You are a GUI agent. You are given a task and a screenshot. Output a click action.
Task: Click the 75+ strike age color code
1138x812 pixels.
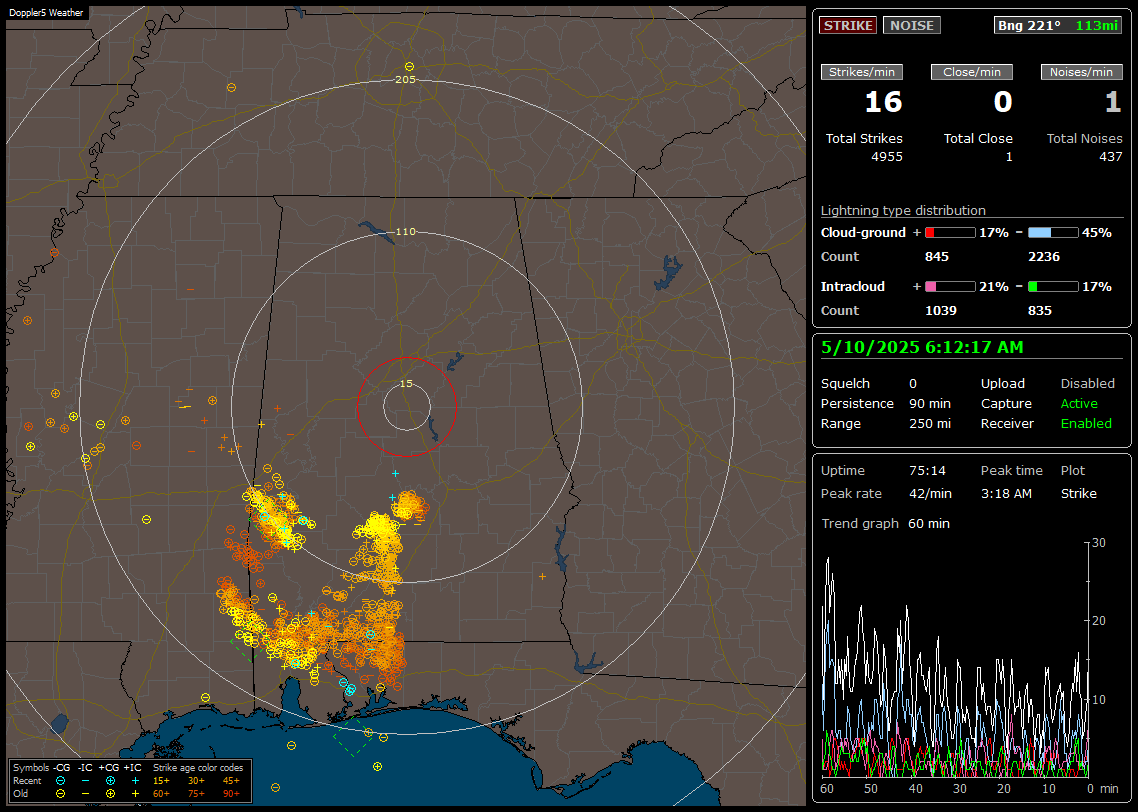tap(196, 794)
